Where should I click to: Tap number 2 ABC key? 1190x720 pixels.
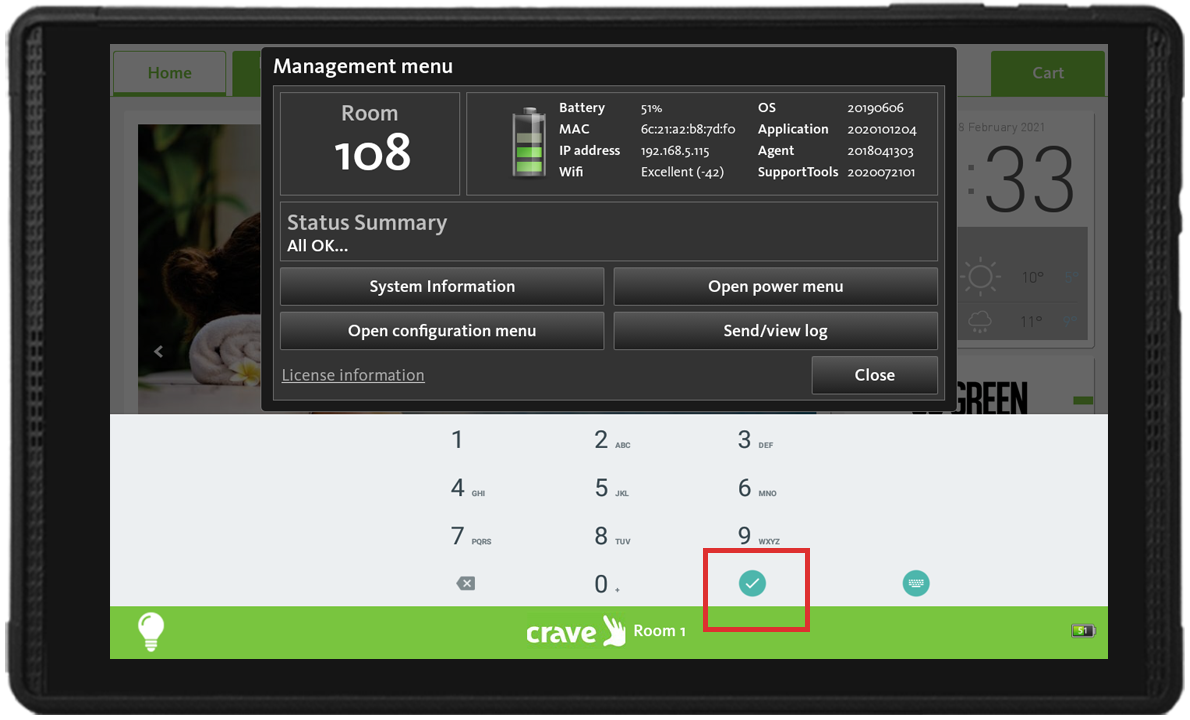point(611,440)
